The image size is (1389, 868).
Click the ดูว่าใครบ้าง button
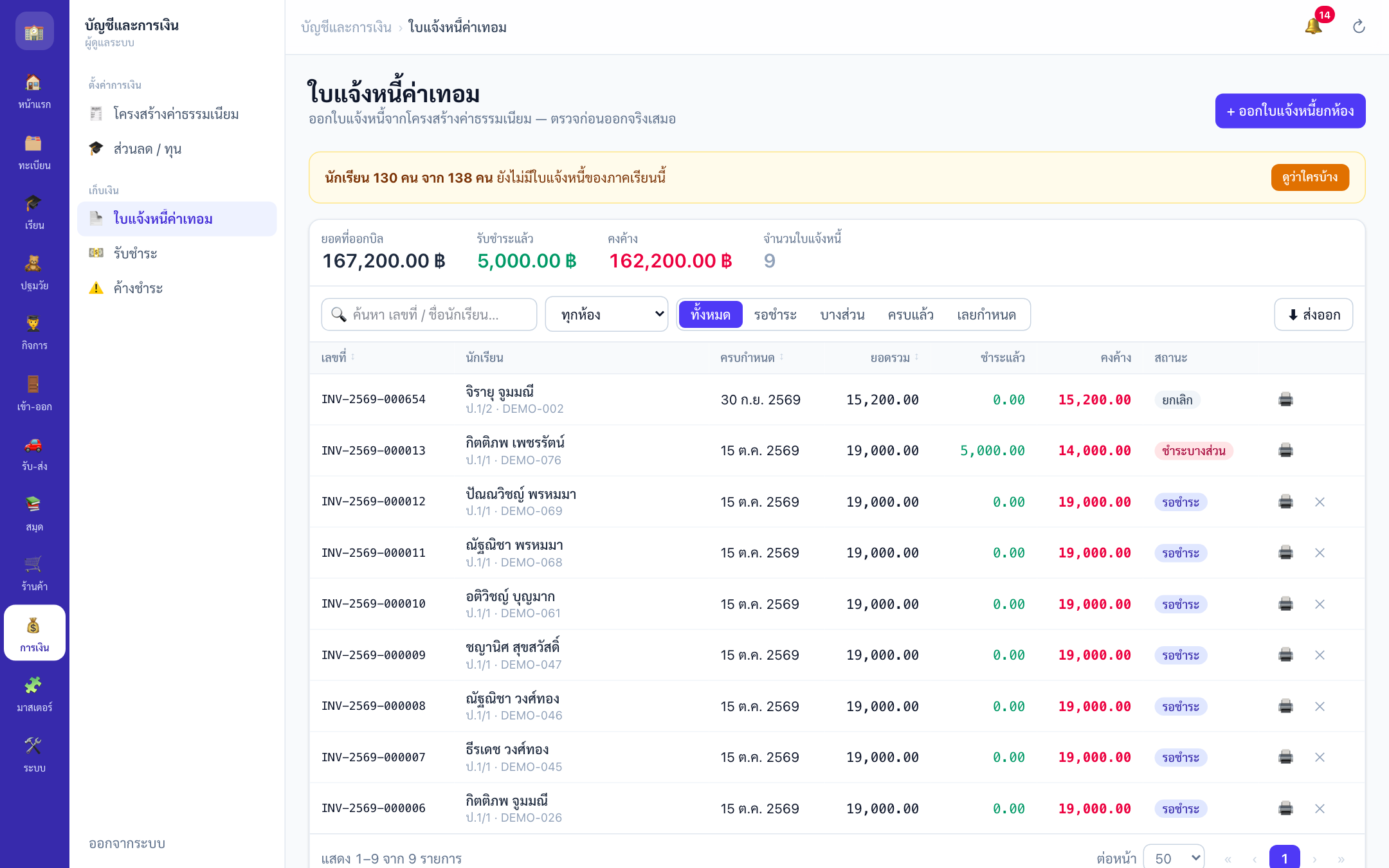point(1310,177)
